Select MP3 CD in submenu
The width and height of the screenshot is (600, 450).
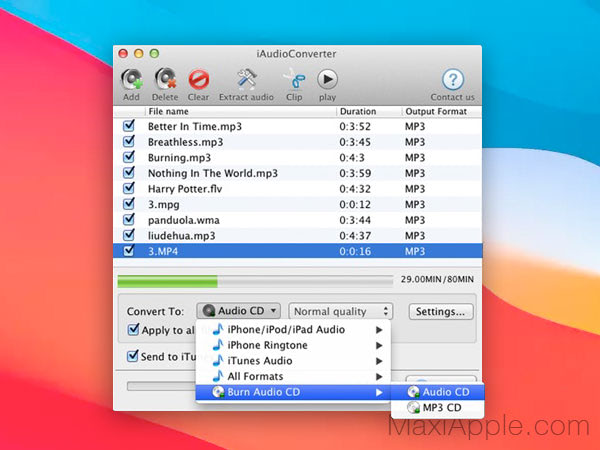[x=437, y=408]
